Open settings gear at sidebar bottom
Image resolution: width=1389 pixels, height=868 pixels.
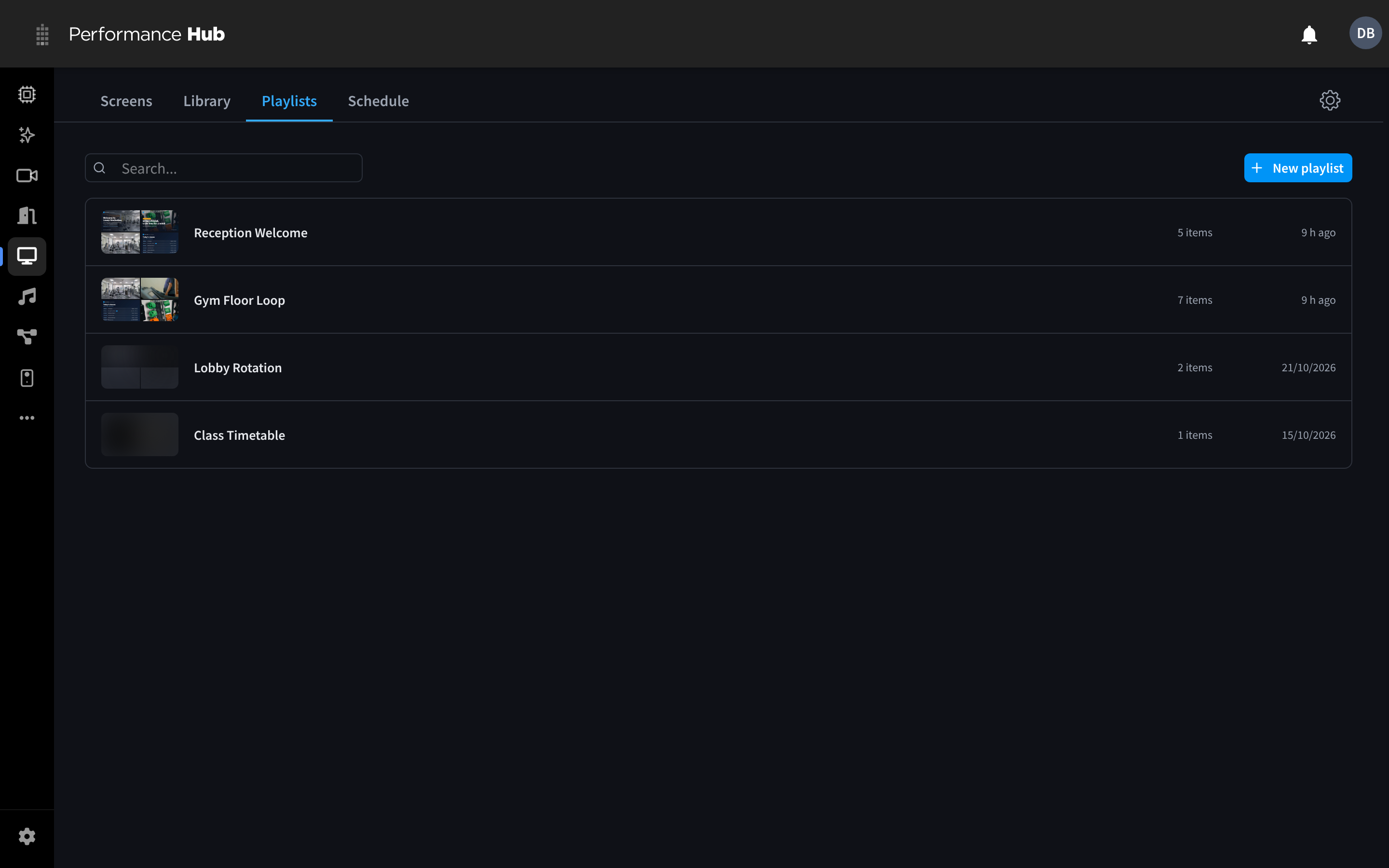(27, 837)
